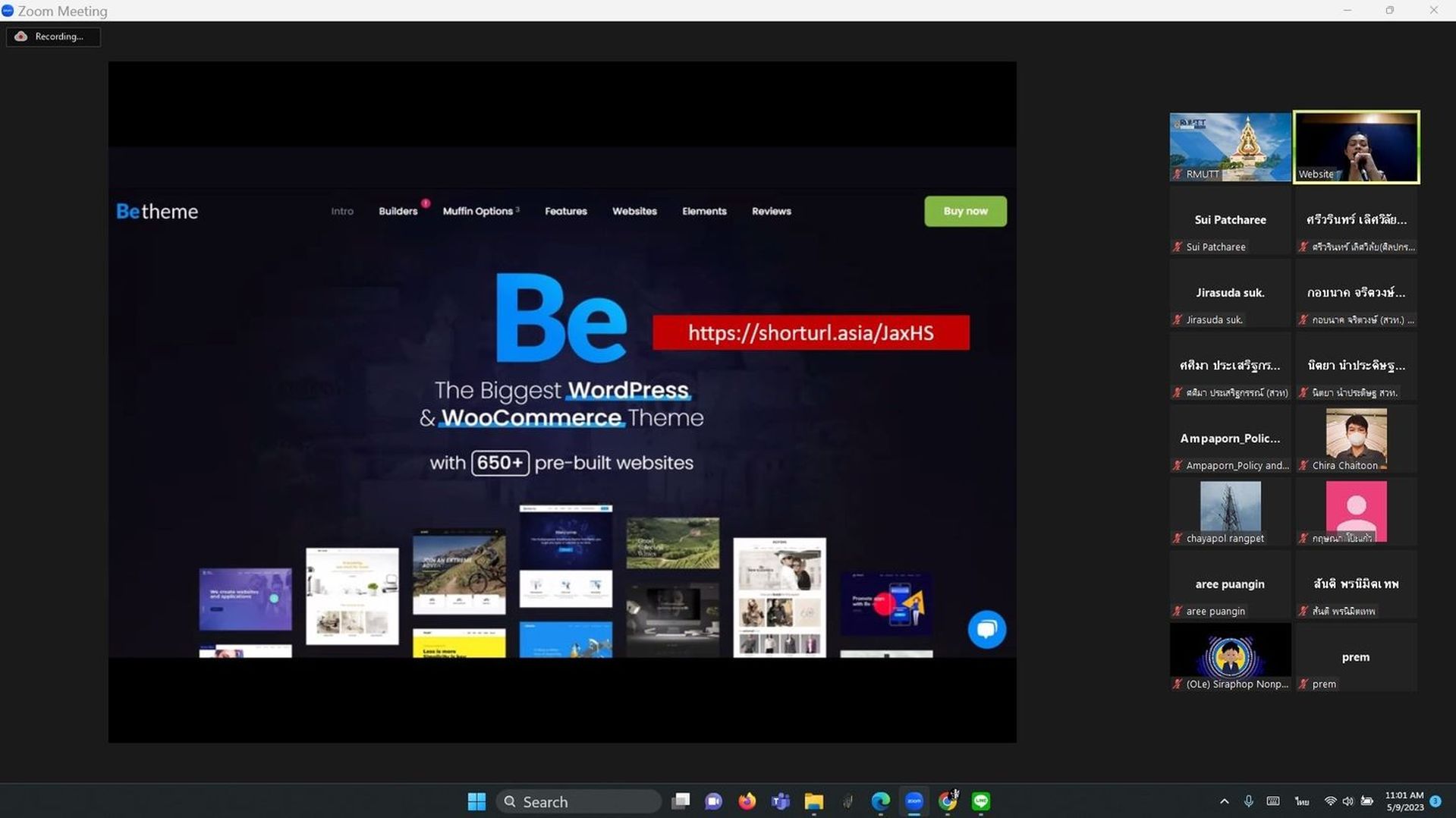Click the mountain biker website thumbnail
The image size is (1456, 818).
click(459, 572)
